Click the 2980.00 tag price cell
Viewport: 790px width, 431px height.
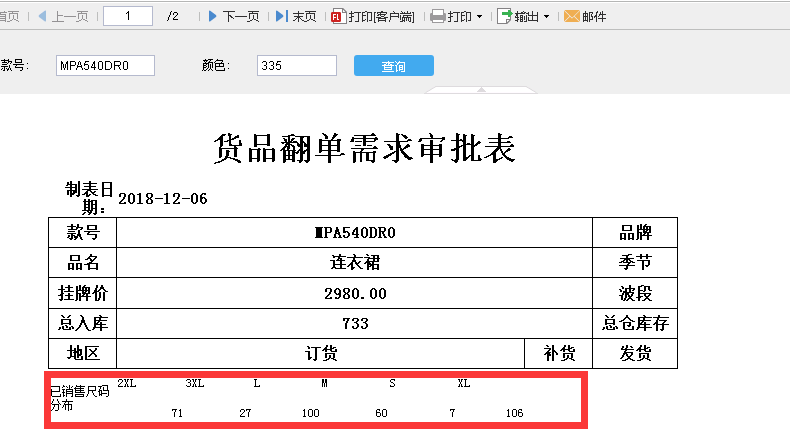coord(355,294)
